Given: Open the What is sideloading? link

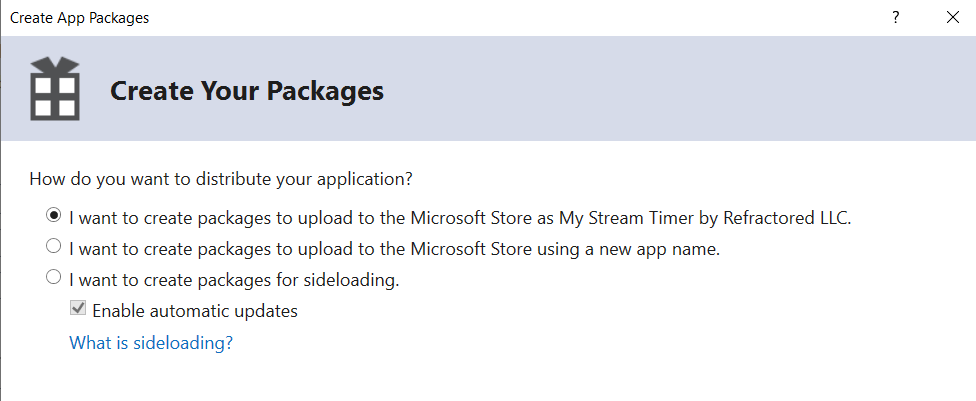Looking at the screenshot, I should pyautogui.click(x=151, y=342).
